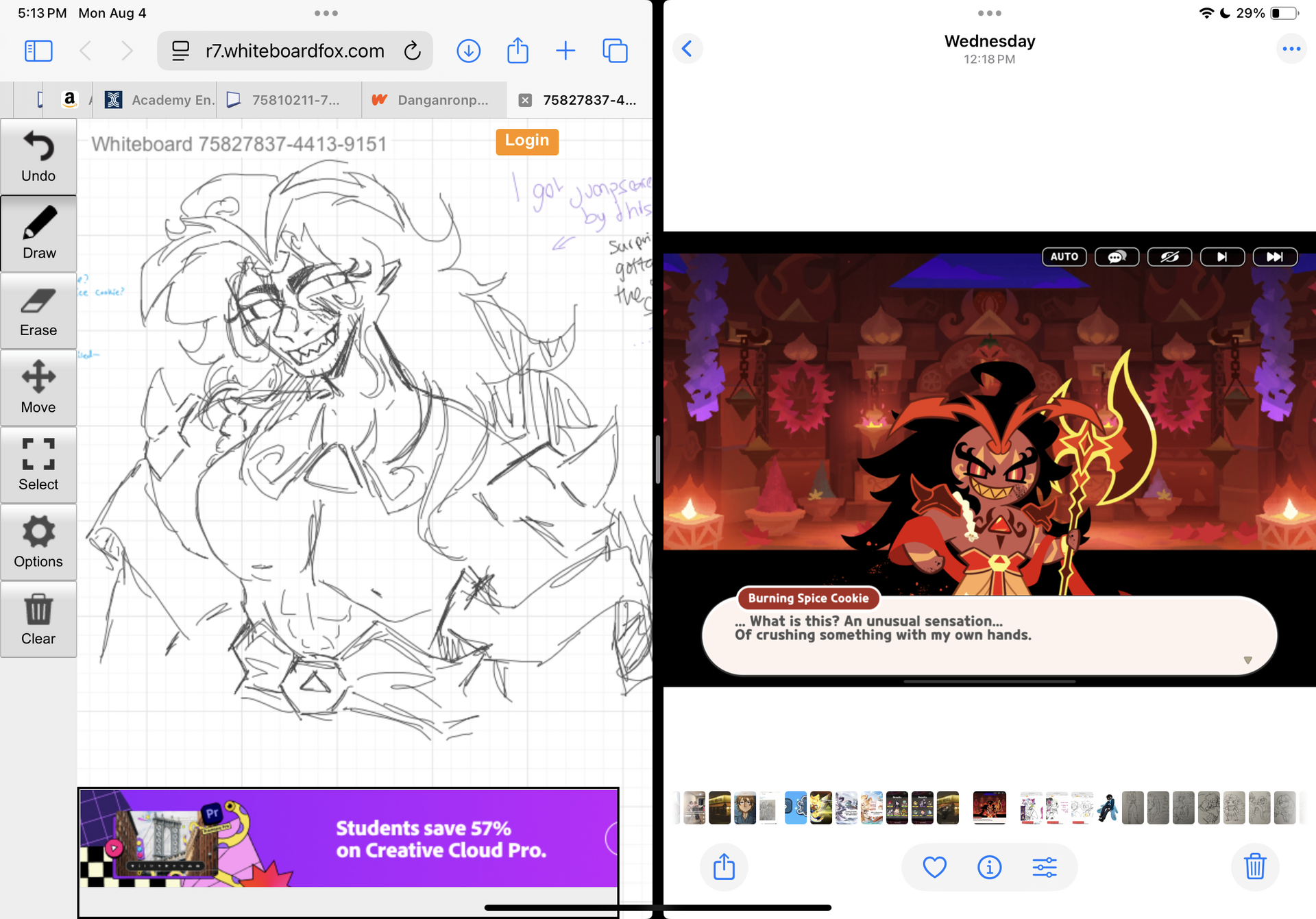Screen dimensions: 1316x919
Task: Reload the whiteboardfox page
Action: [x=412, y=51]
